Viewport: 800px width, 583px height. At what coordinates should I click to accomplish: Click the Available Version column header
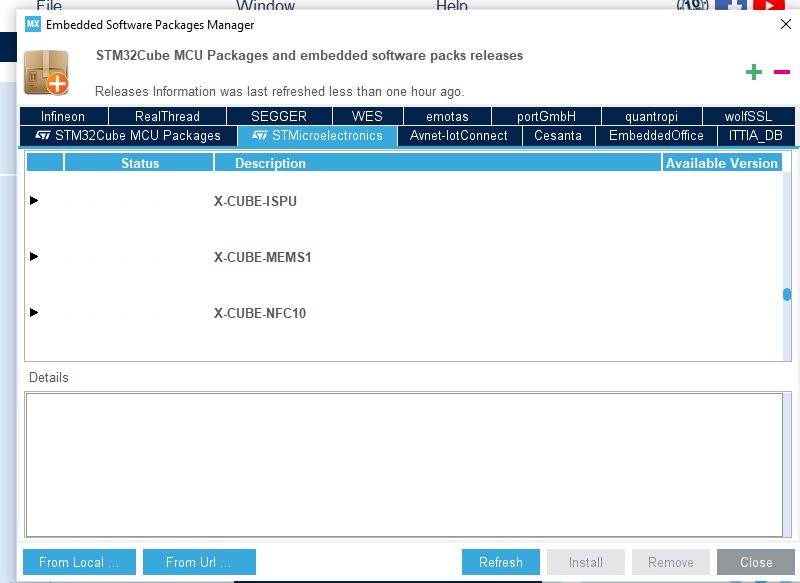tap(722, 163)
